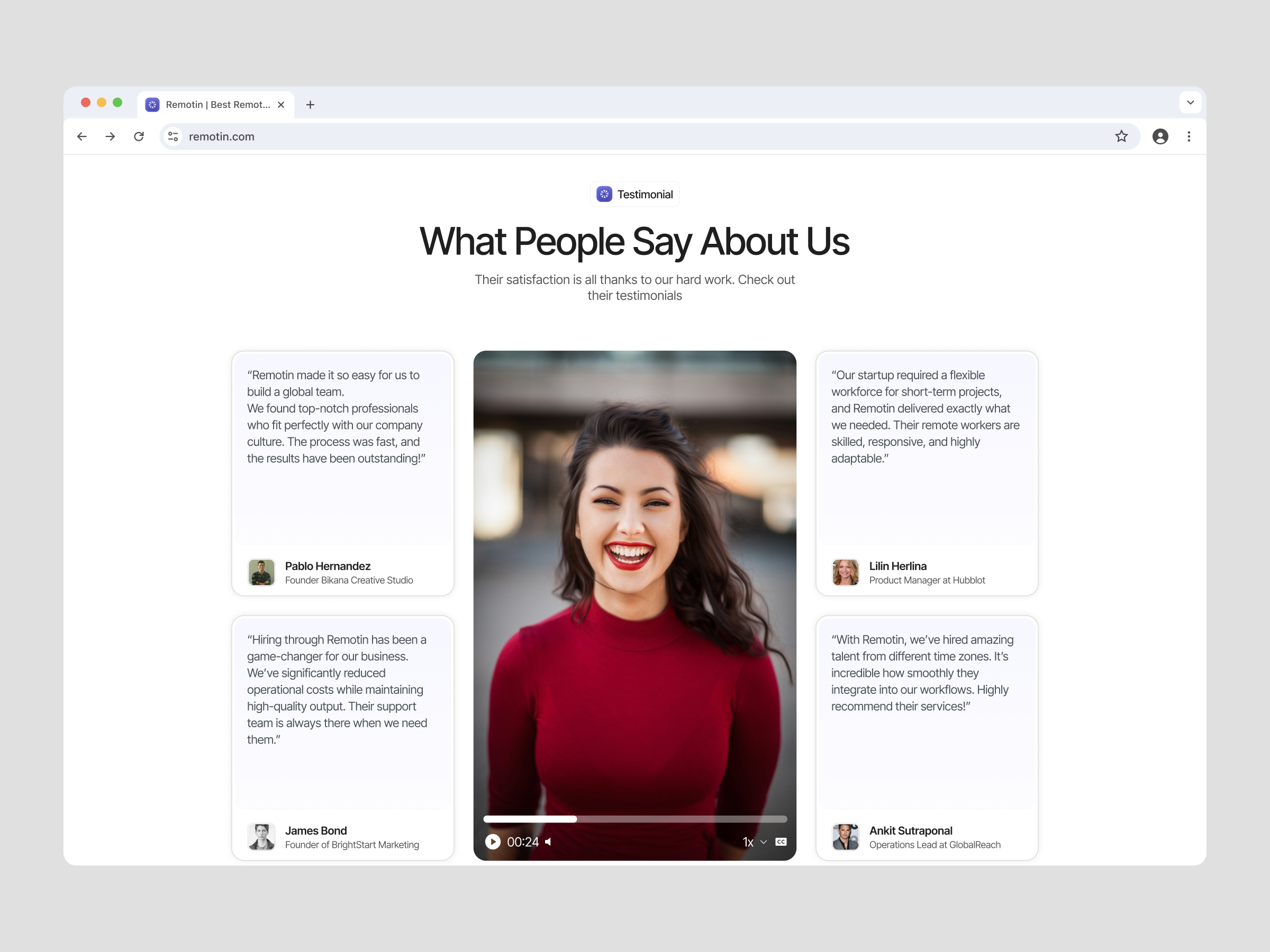
Task: Click the Remotin logo in Testimonial badge
Action: click(604, 194)
